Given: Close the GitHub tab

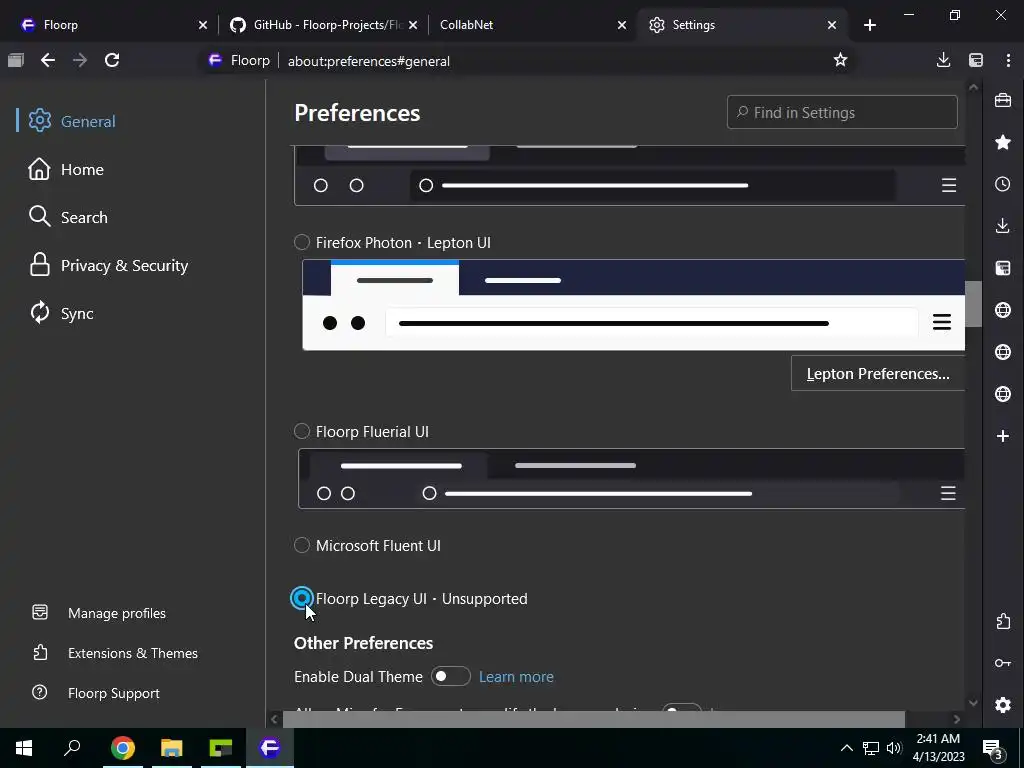Looking at the screenshot, I should coord(413,25).
